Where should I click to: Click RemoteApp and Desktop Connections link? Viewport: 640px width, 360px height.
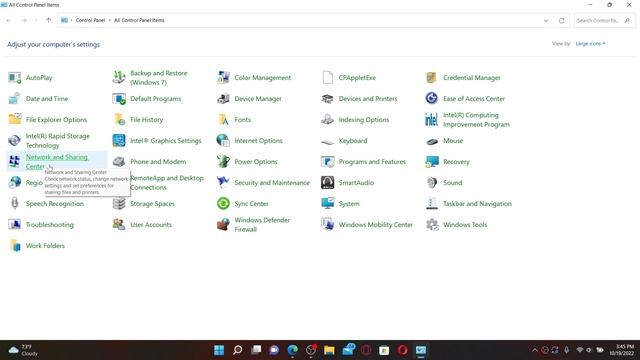(x=167, y=182)
